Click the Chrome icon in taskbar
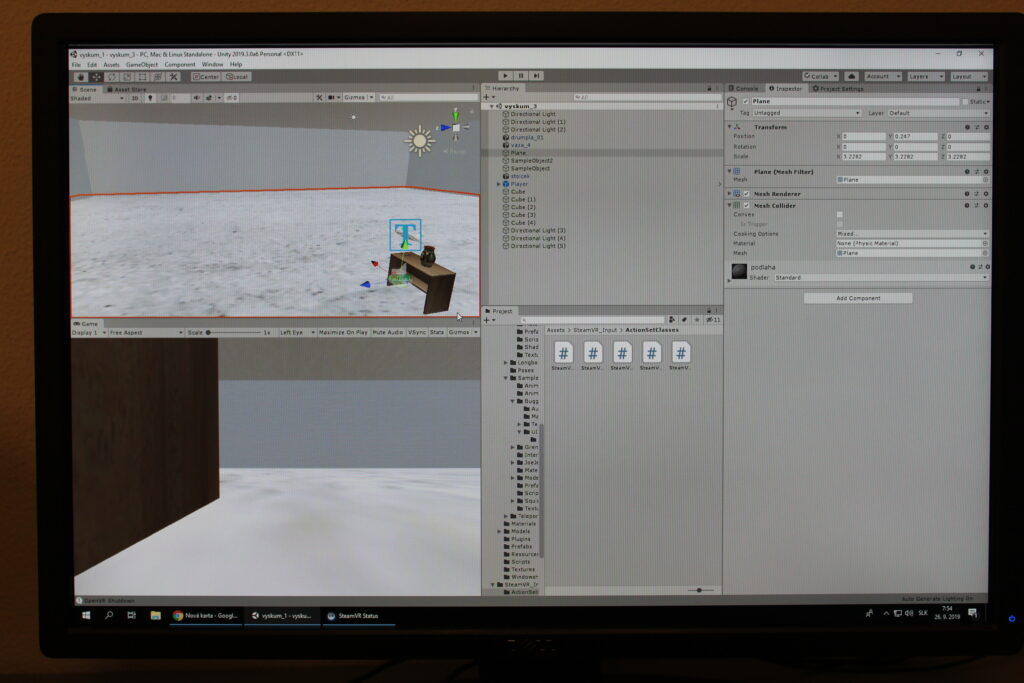This screenshot has height=683, width=1024. point(178,615)
